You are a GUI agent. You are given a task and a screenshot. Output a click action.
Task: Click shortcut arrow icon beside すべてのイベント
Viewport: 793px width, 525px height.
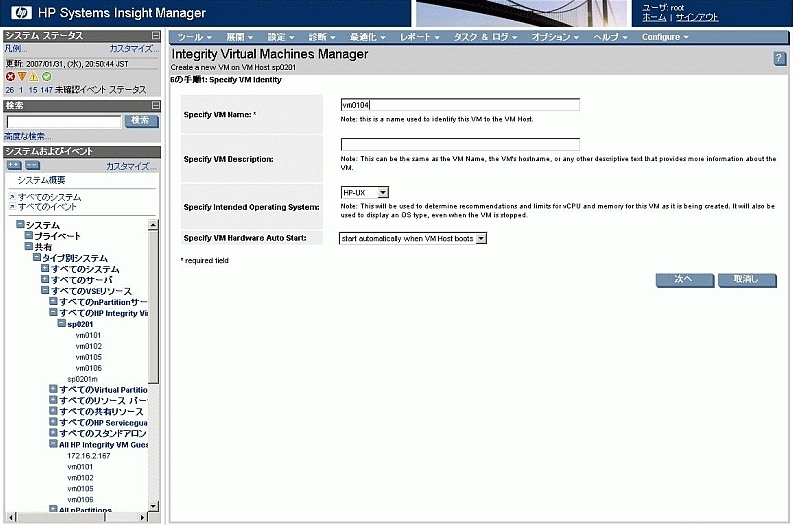[x=12, y=207]
